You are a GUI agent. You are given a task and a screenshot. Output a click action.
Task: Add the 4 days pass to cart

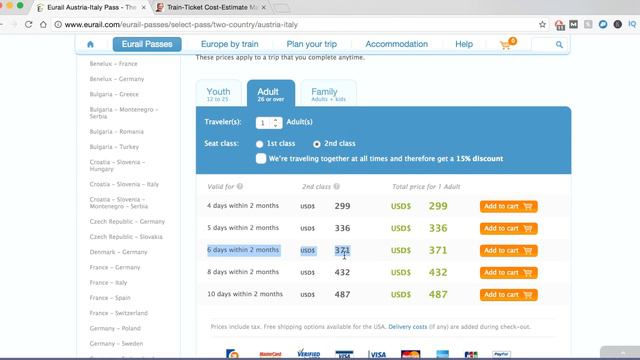509,207
